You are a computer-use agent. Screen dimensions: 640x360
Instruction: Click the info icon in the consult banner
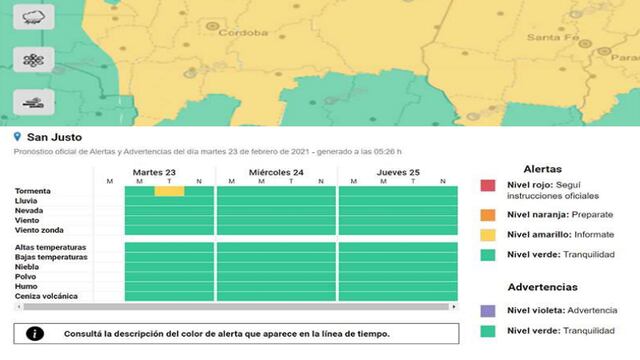click(35, 334)
